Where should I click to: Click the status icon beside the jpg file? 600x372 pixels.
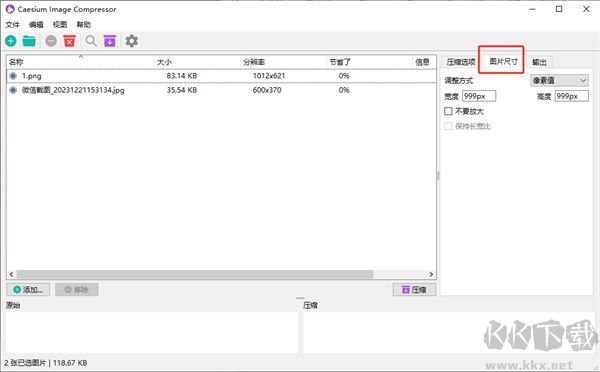[x=13, y=90]
